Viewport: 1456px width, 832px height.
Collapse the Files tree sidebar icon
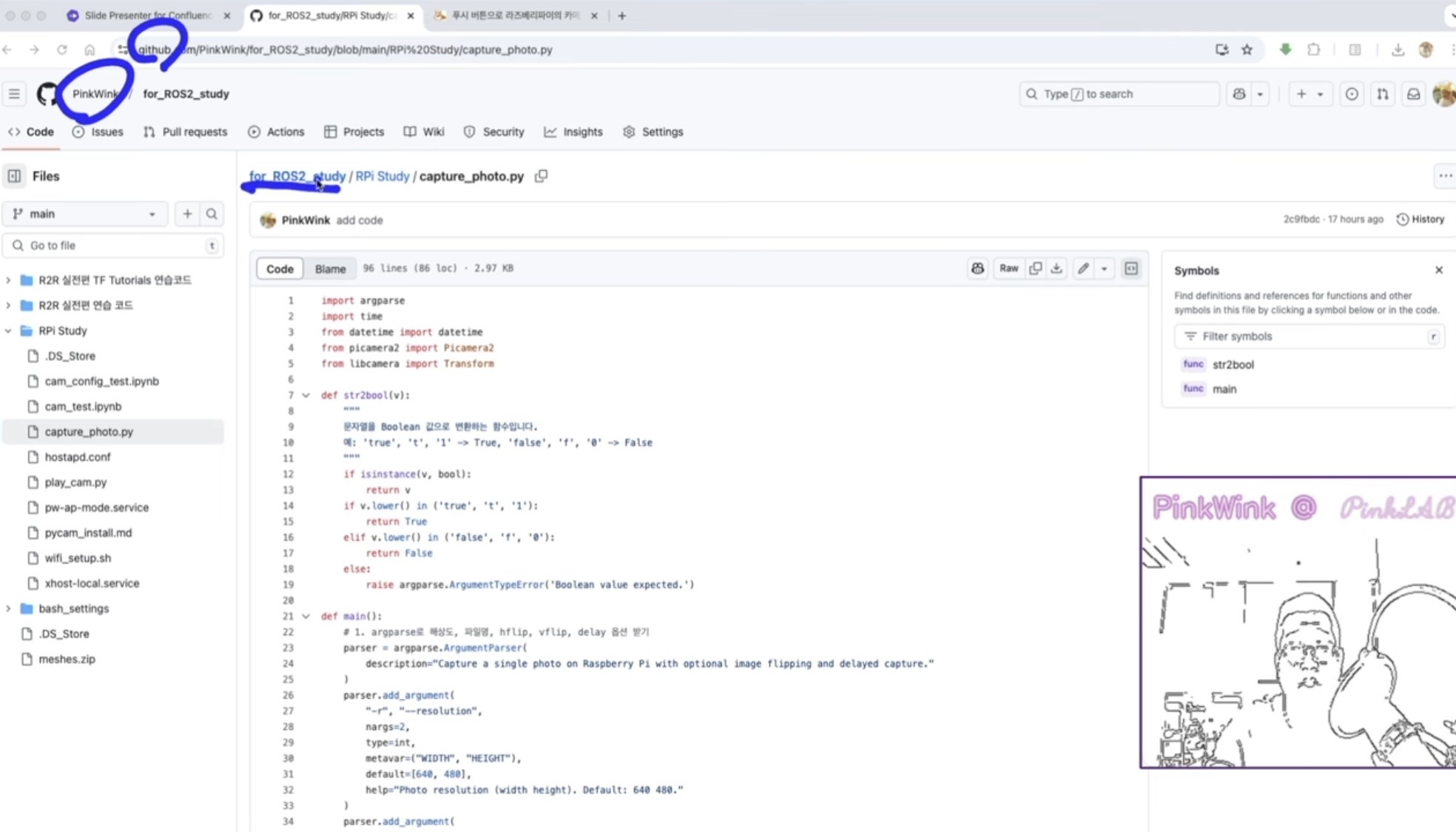coord(14,176)
